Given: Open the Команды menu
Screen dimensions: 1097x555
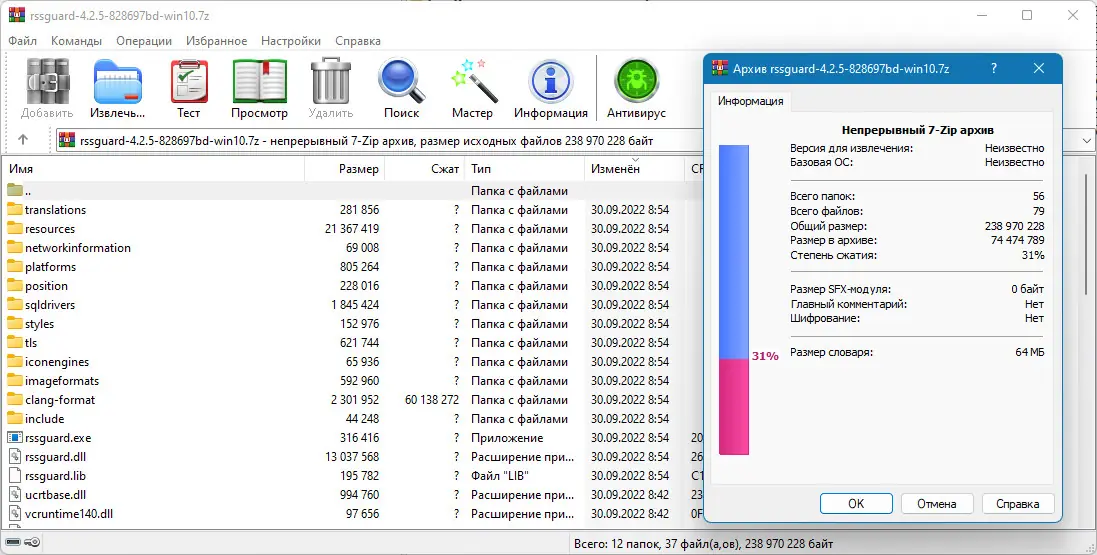Looking at the screenshot, I should click(76, 41).
